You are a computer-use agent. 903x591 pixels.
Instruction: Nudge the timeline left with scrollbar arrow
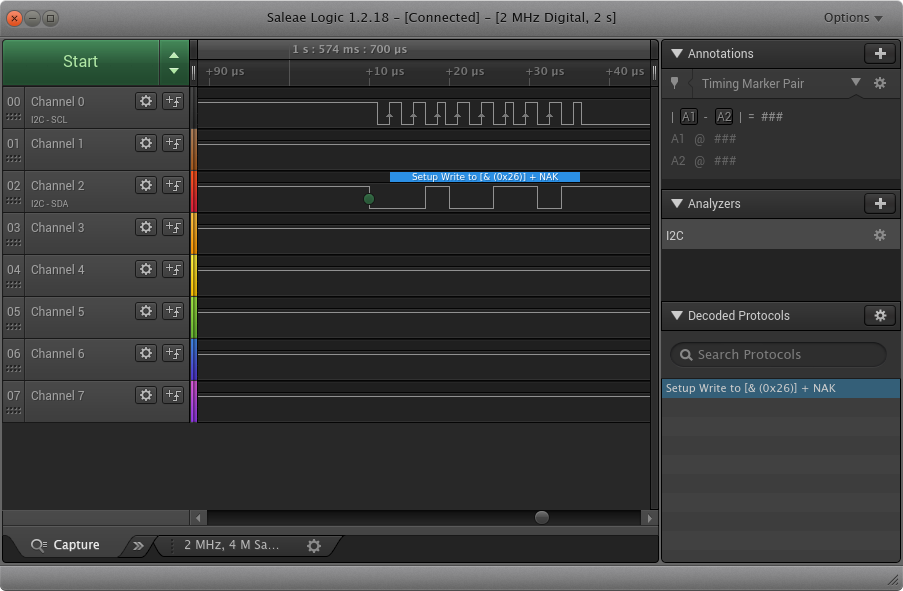point(198,518)
